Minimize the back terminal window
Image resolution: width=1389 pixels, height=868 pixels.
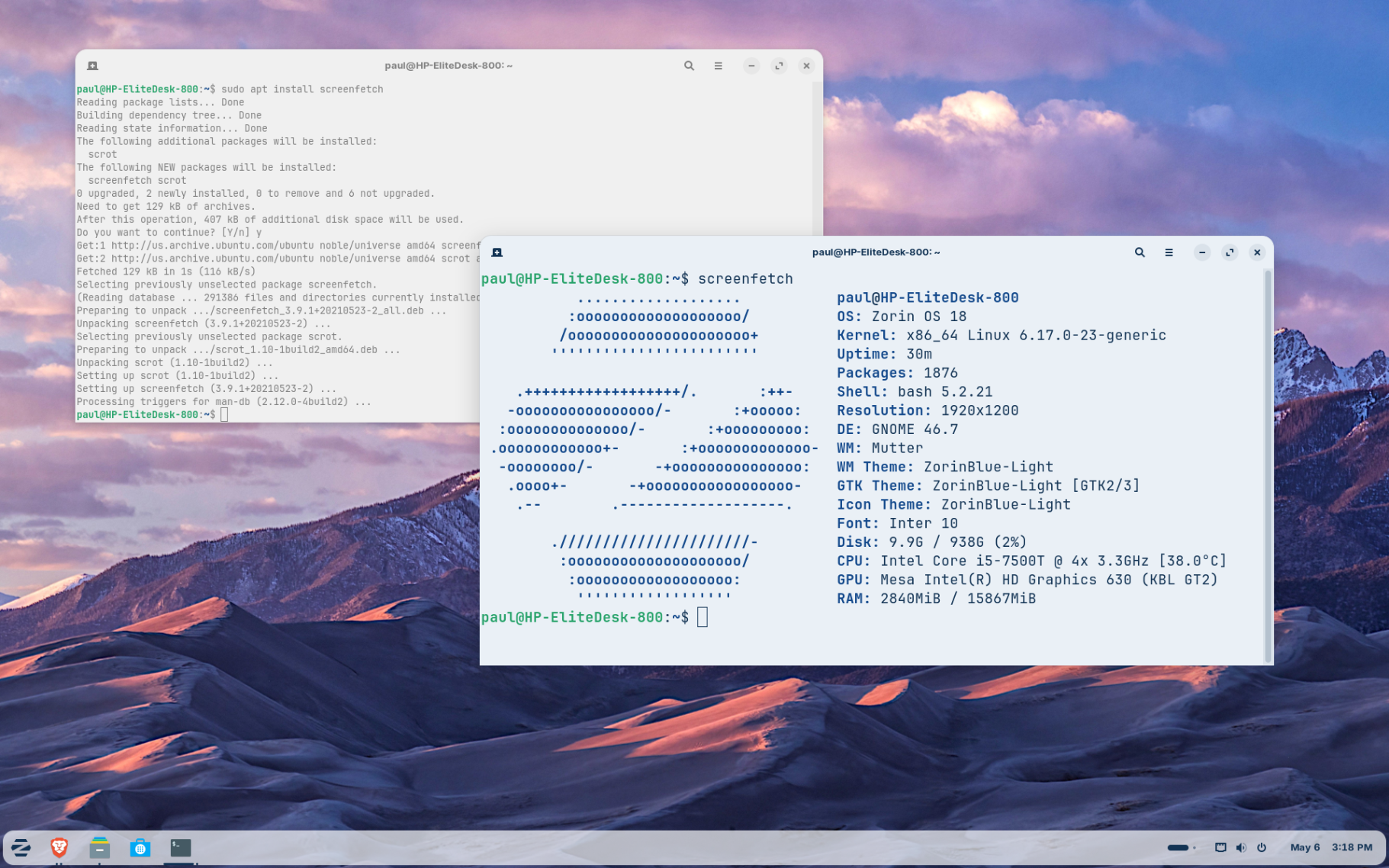click(751, 66)
